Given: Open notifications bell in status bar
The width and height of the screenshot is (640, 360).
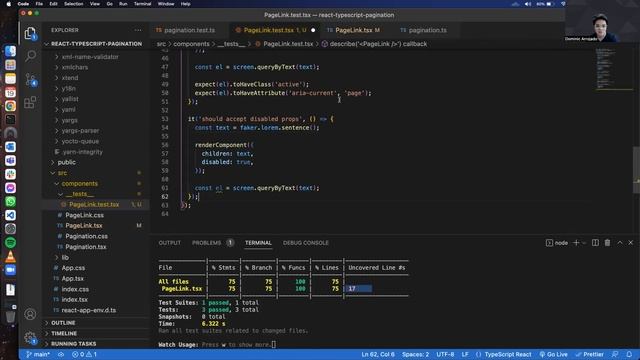Looking at the screenshot, I should pyautogui.click(x=629, y=354).
